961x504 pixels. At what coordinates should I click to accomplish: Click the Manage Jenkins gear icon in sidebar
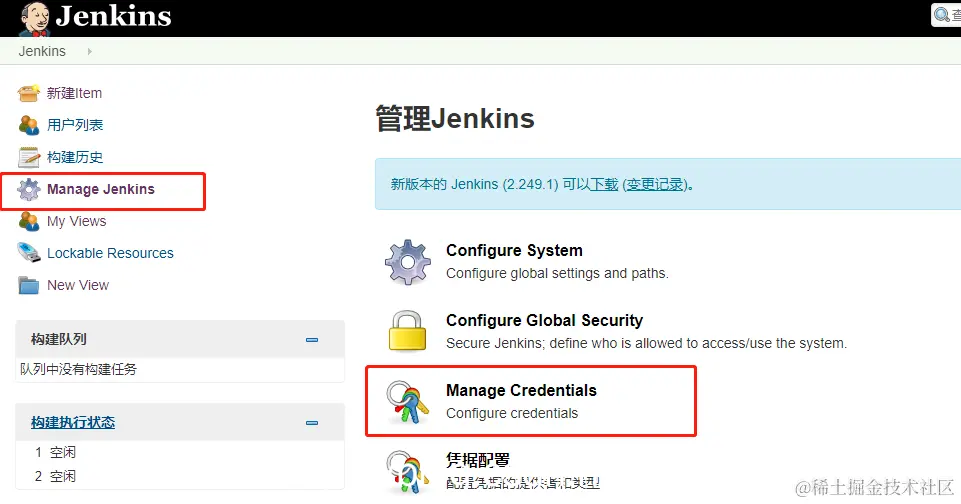pos(29,189)
